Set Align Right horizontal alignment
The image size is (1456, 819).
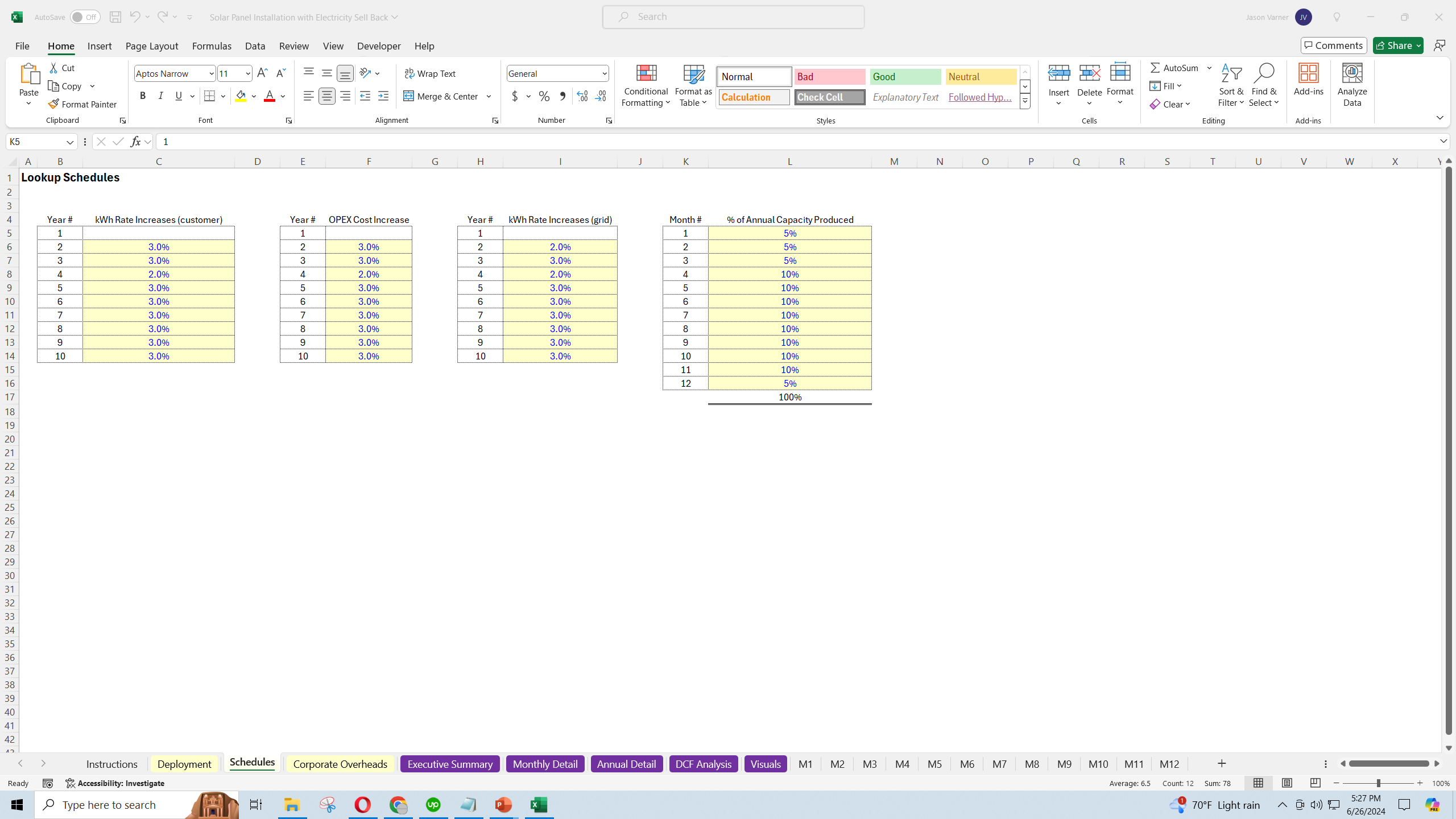(345, 96)
